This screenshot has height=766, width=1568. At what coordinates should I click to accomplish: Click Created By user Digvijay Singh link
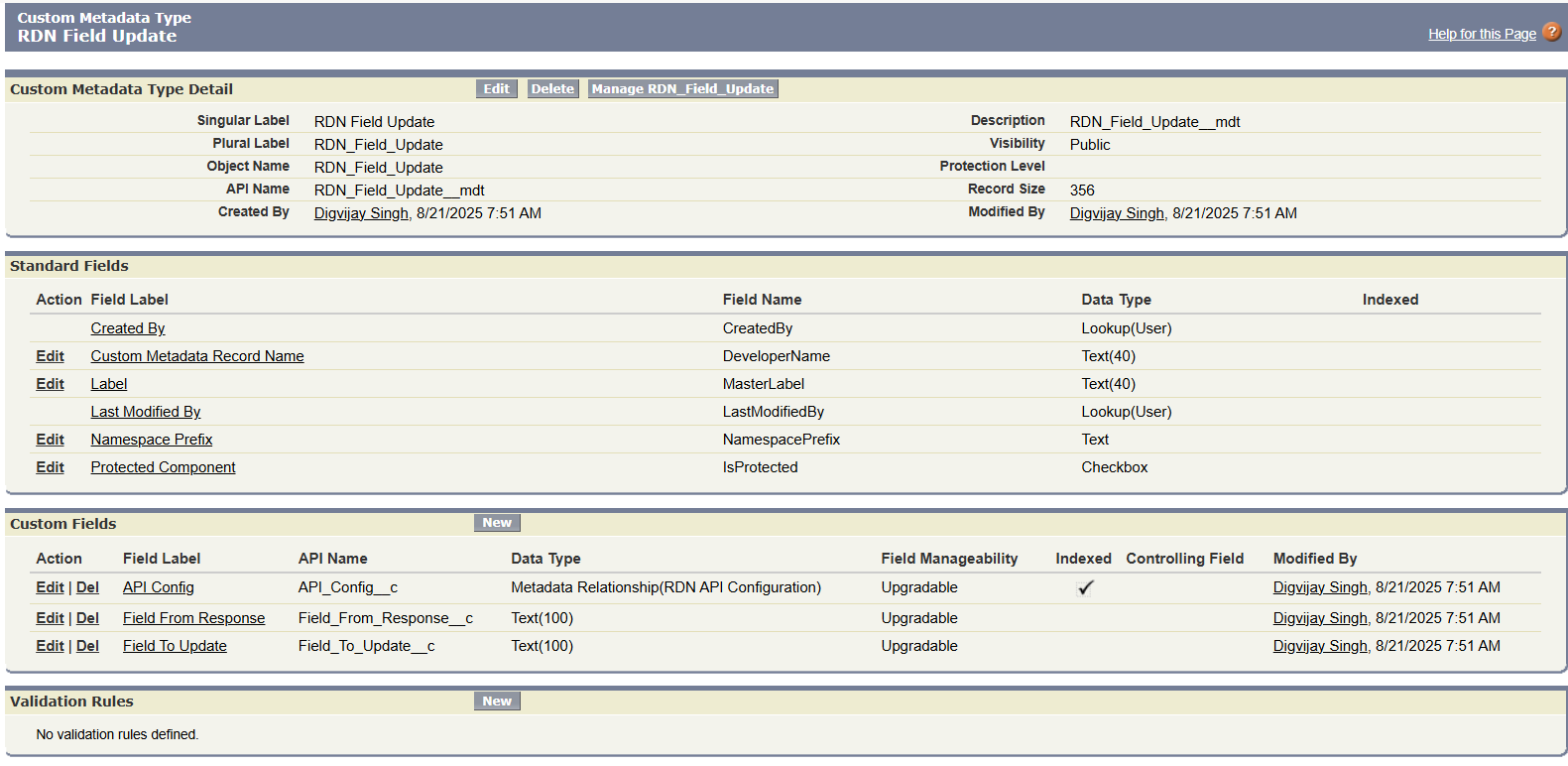coord(361,213)
